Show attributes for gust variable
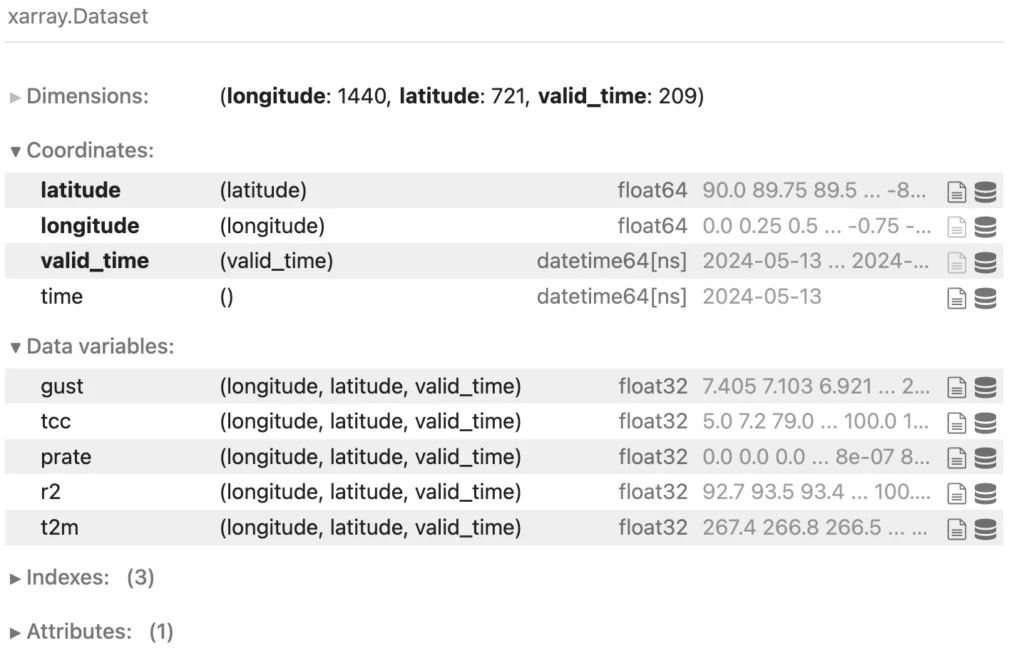Viewport: 1024px width, 663px height. click(956, 386)
